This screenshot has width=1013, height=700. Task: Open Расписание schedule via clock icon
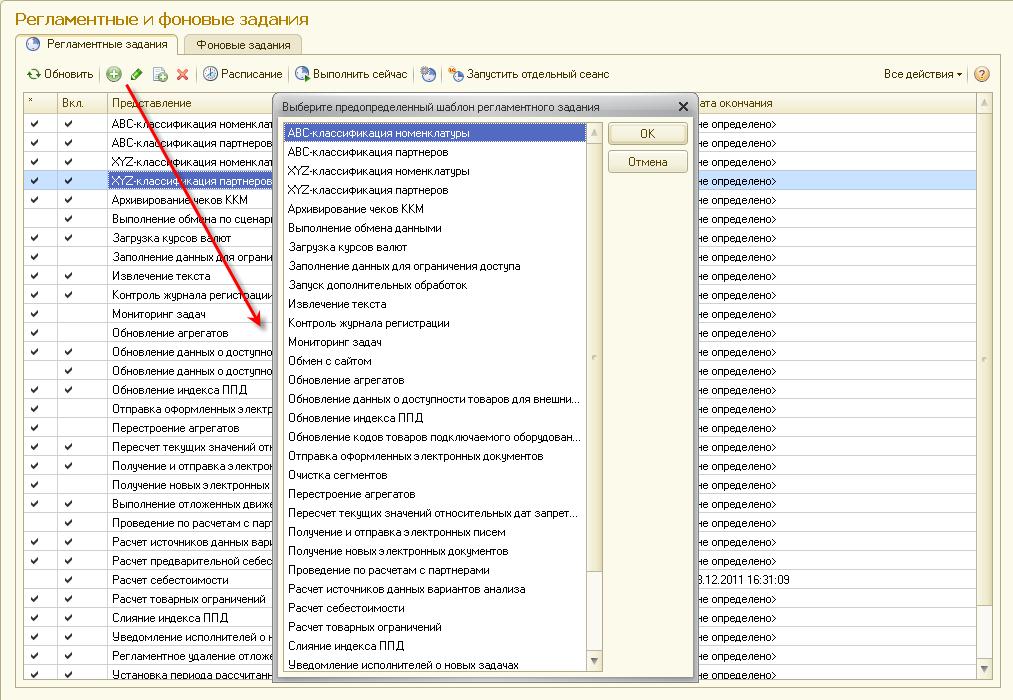click(210, 74)
